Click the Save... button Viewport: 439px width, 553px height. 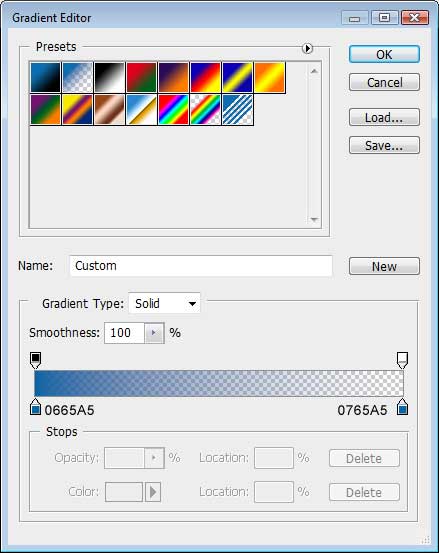pos(384,145)
